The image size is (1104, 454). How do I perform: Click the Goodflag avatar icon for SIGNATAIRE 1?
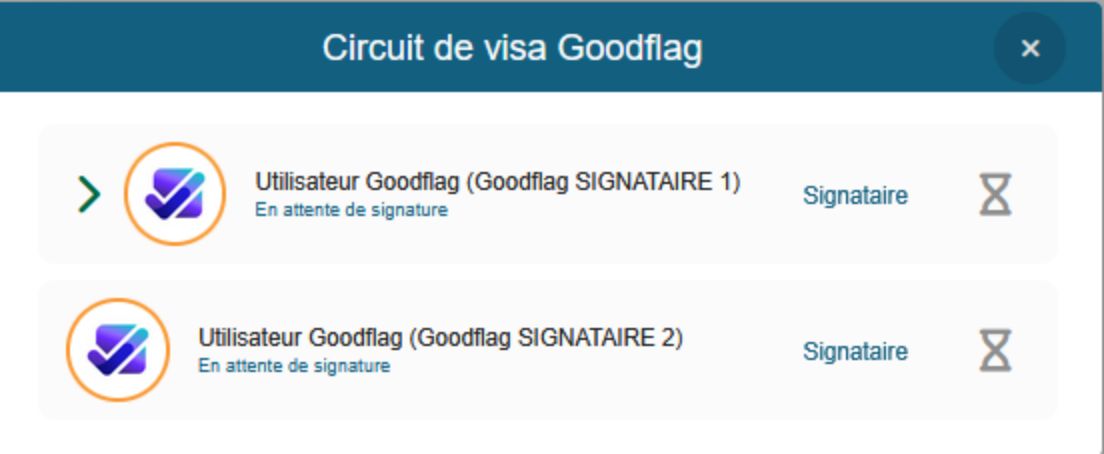click(x=175, y=194)
